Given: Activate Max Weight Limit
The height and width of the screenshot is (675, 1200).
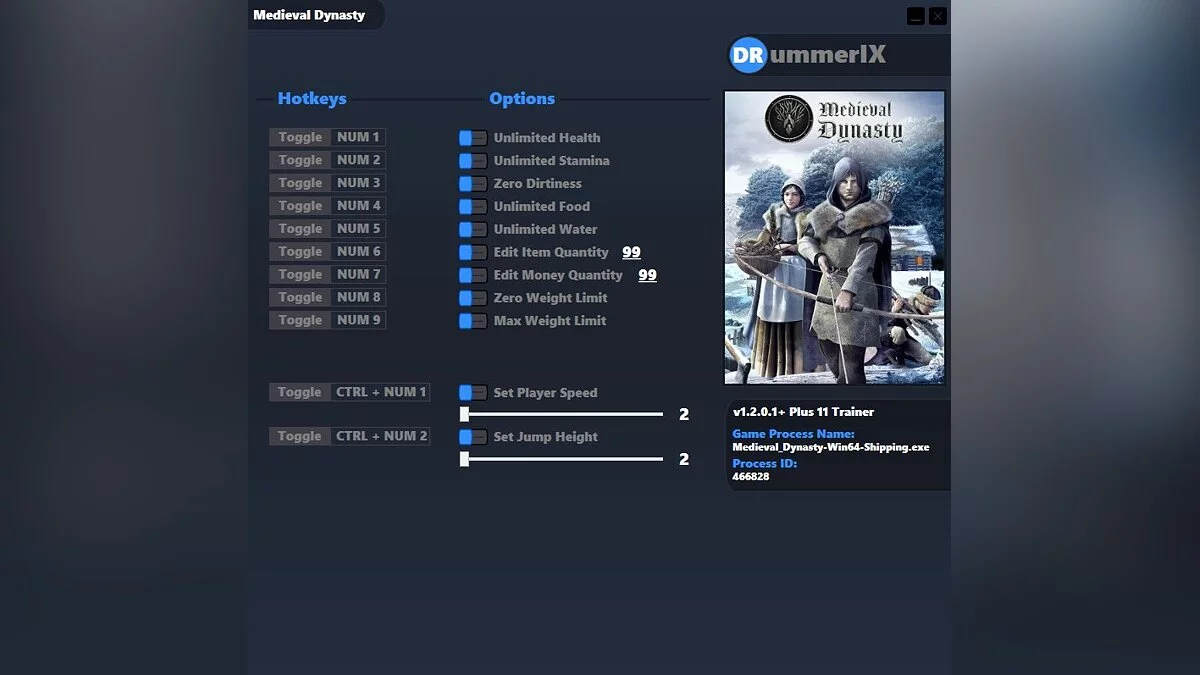Looking at the screenshot, I should (x=471, y=320).
